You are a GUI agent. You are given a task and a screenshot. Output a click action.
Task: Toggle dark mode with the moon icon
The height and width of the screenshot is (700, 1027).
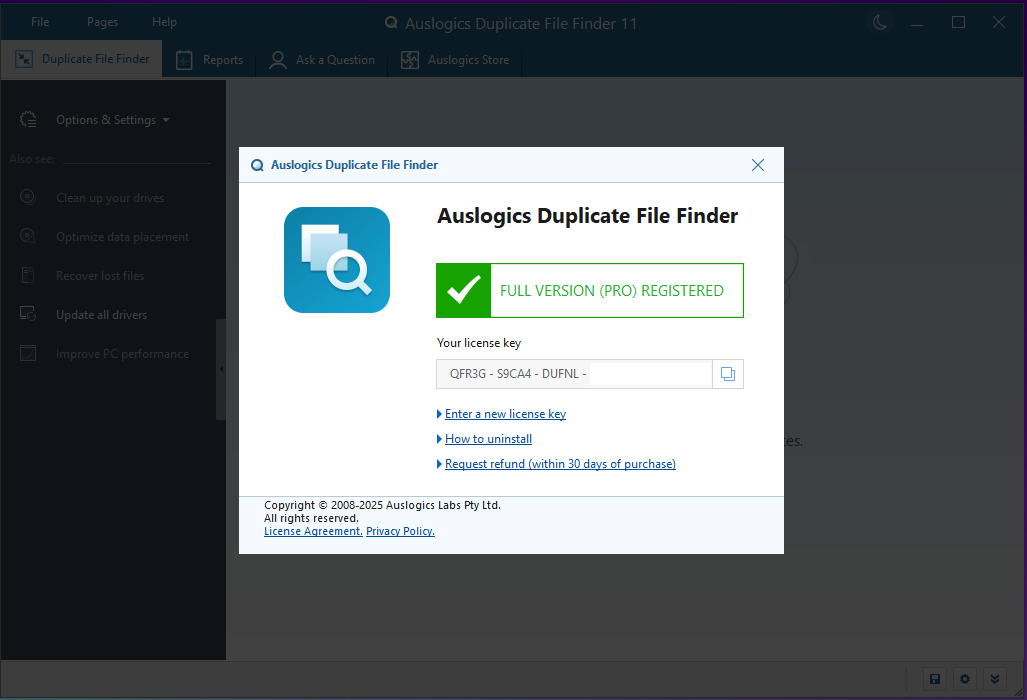tap(880, 22)
